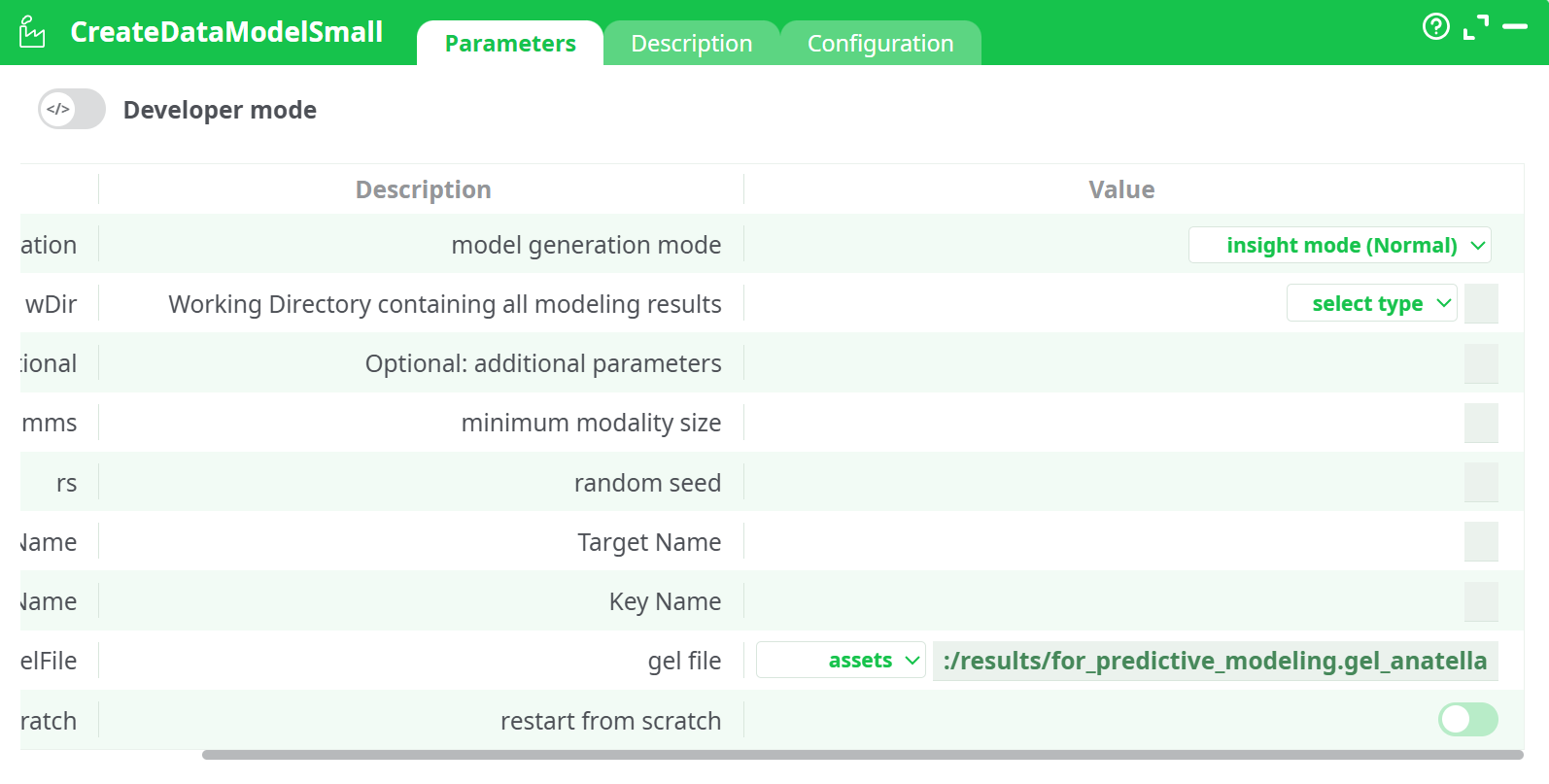Enable restart from scratch toggle
1549x784 pixels.
pos(1467,720)
